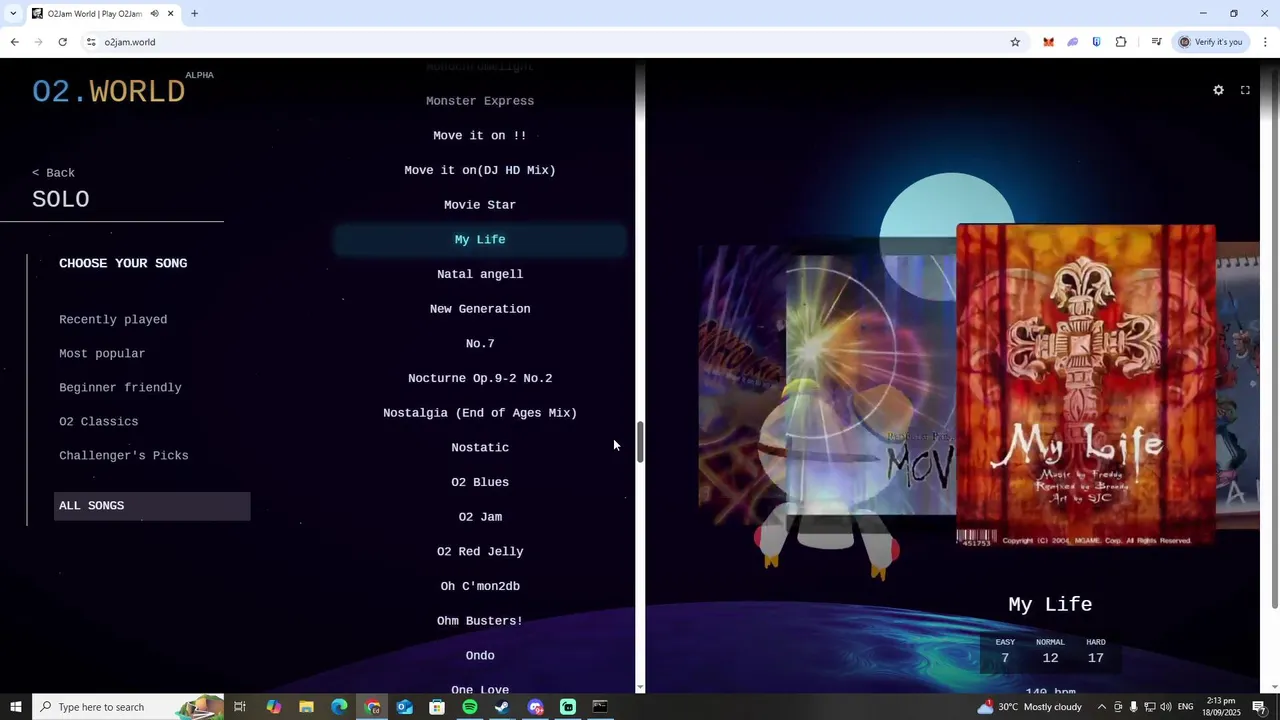Open the blue shield password extension
Viewport: 1280px width, 720px height.
1097,42
